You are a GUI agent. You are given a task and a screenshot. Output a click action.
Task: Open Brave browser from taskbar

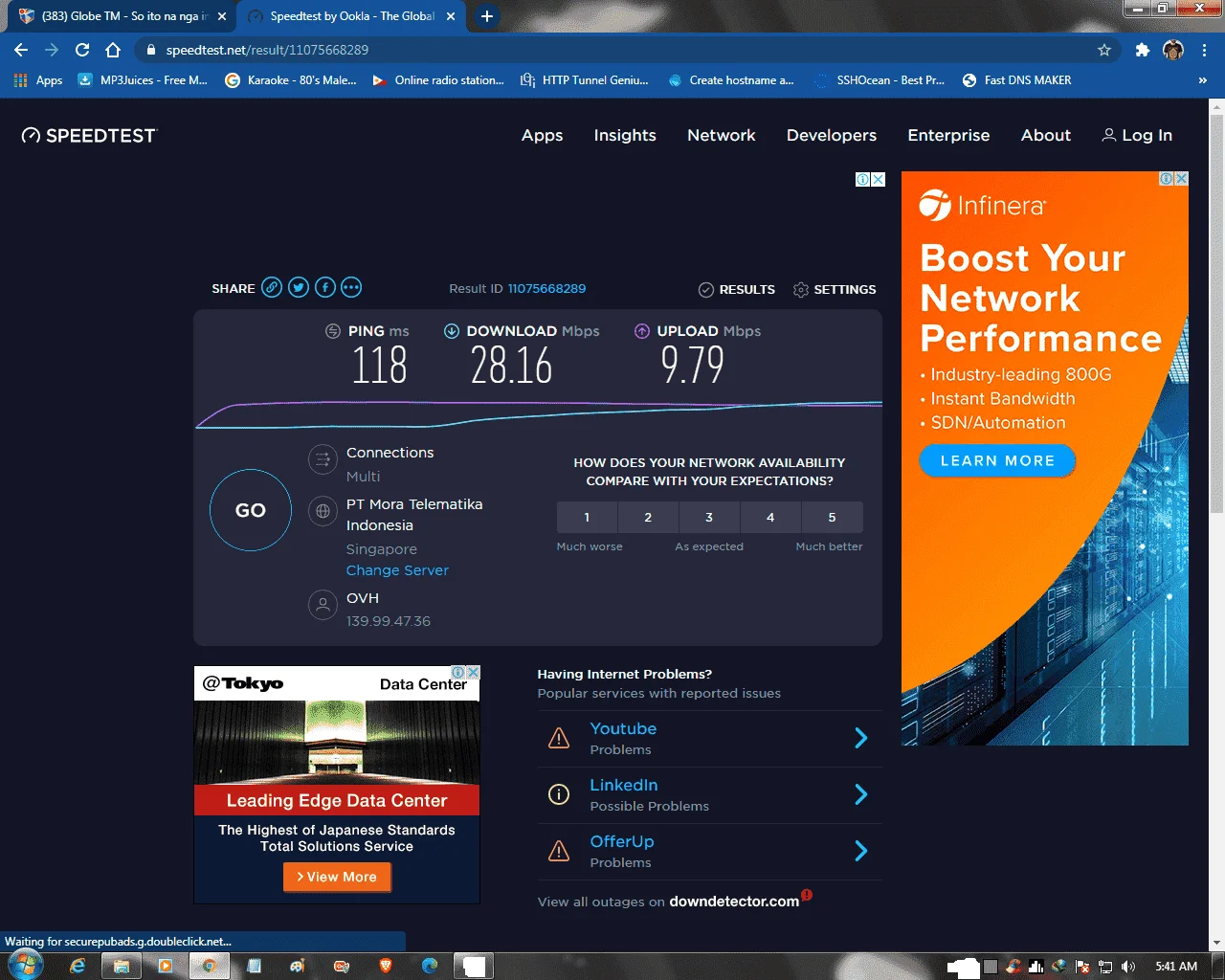386,966
